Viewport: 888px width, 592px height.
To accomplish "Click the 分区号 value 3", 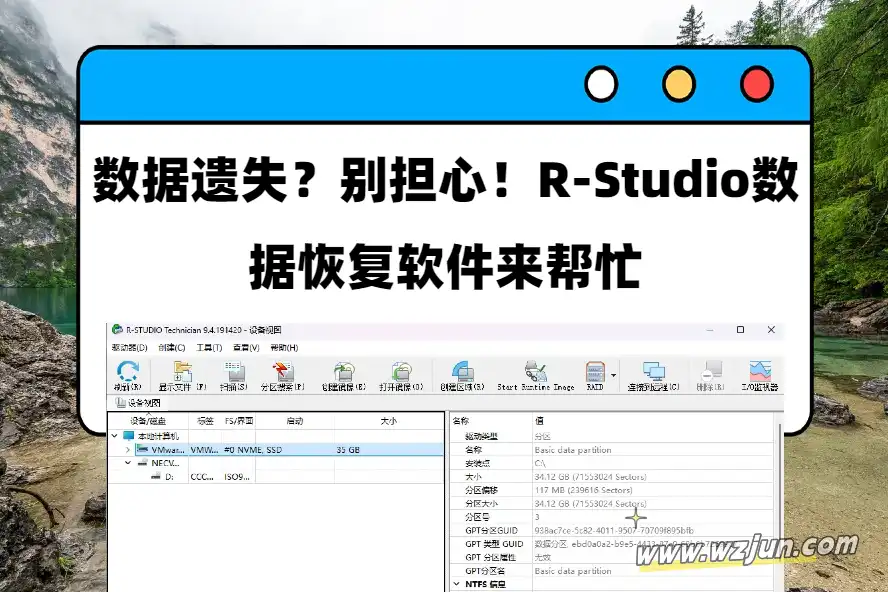I will (x=537, y=517).
